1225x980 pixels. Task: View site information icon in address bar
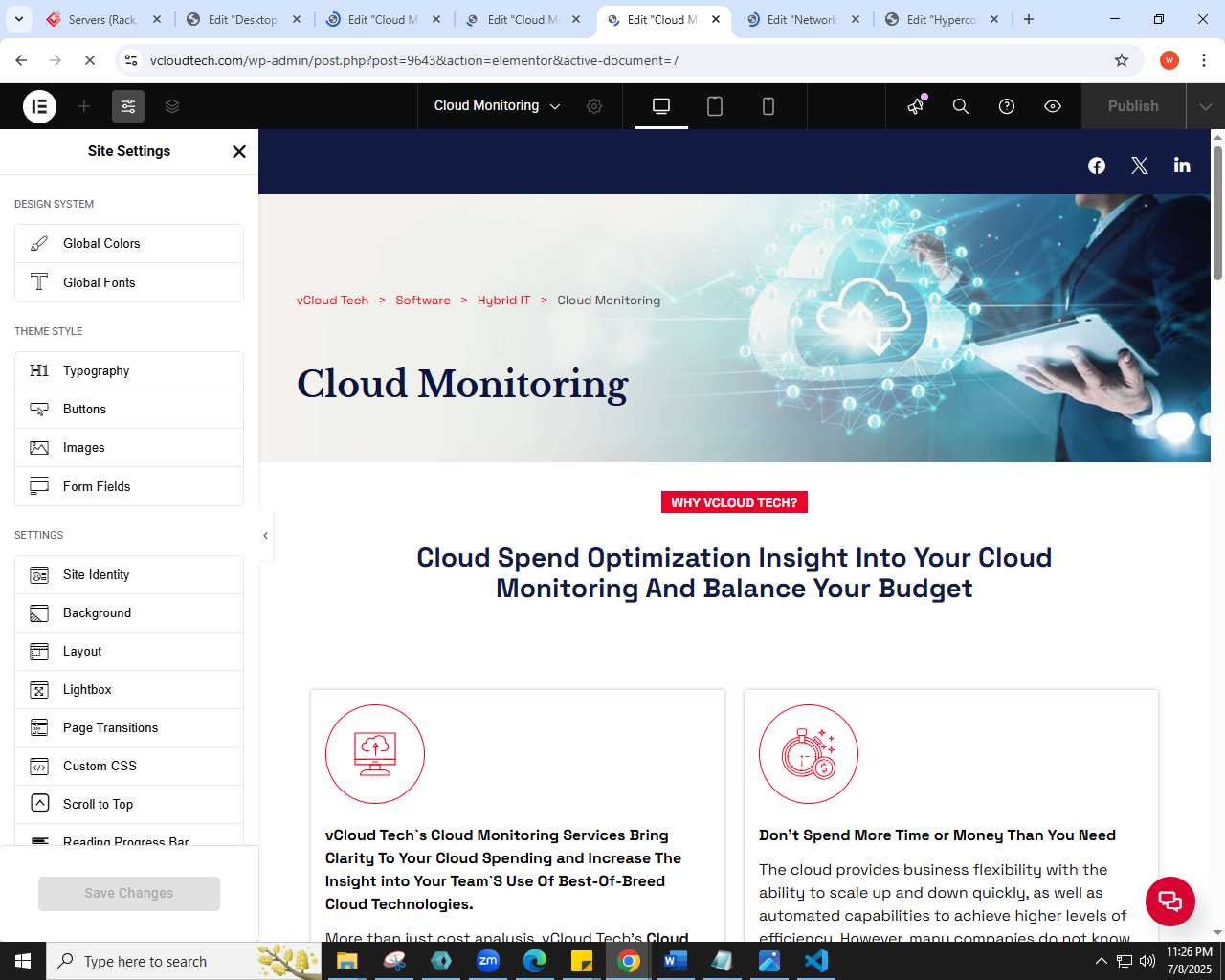131,60
